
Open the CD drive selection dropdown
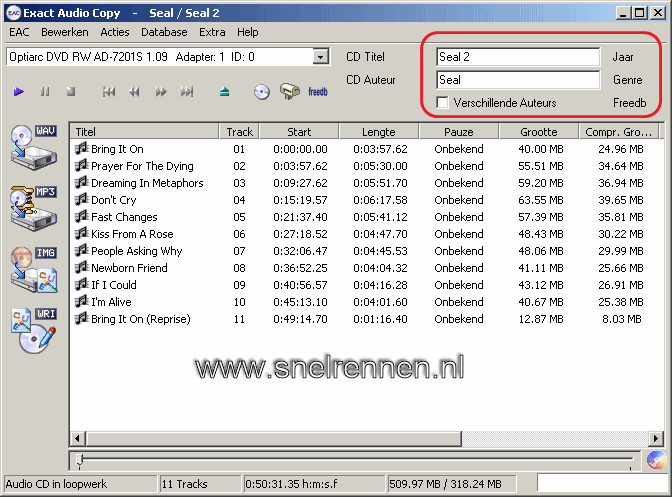point(320,57)
